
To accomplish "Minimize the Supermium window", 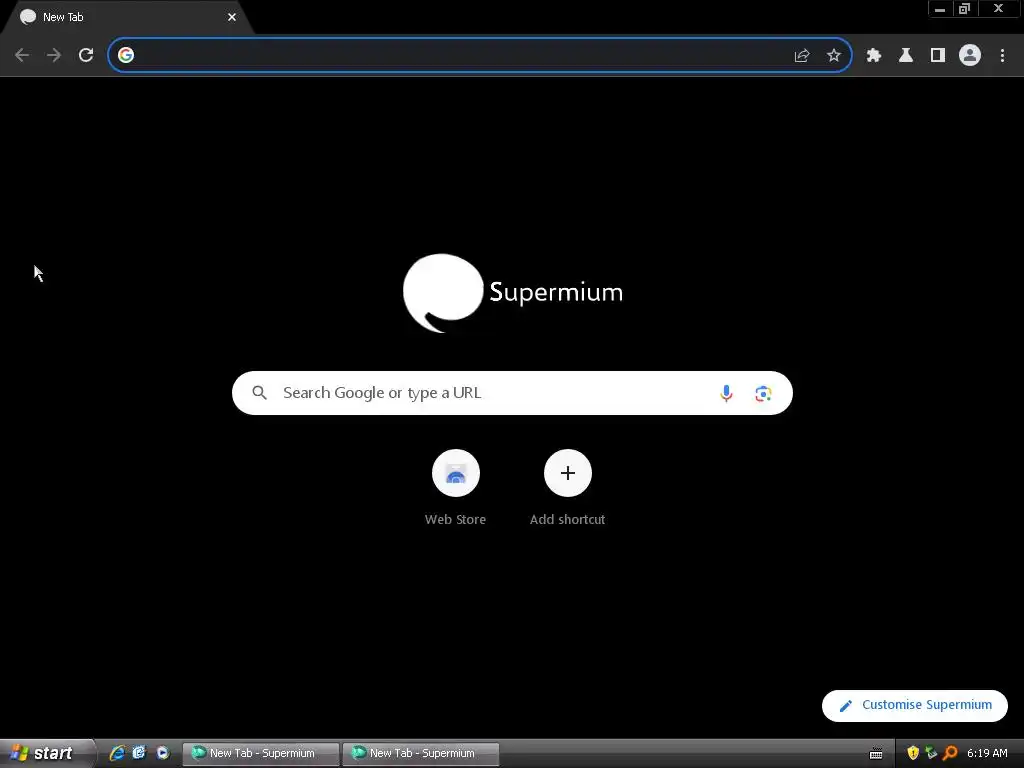I will (940, 9).
